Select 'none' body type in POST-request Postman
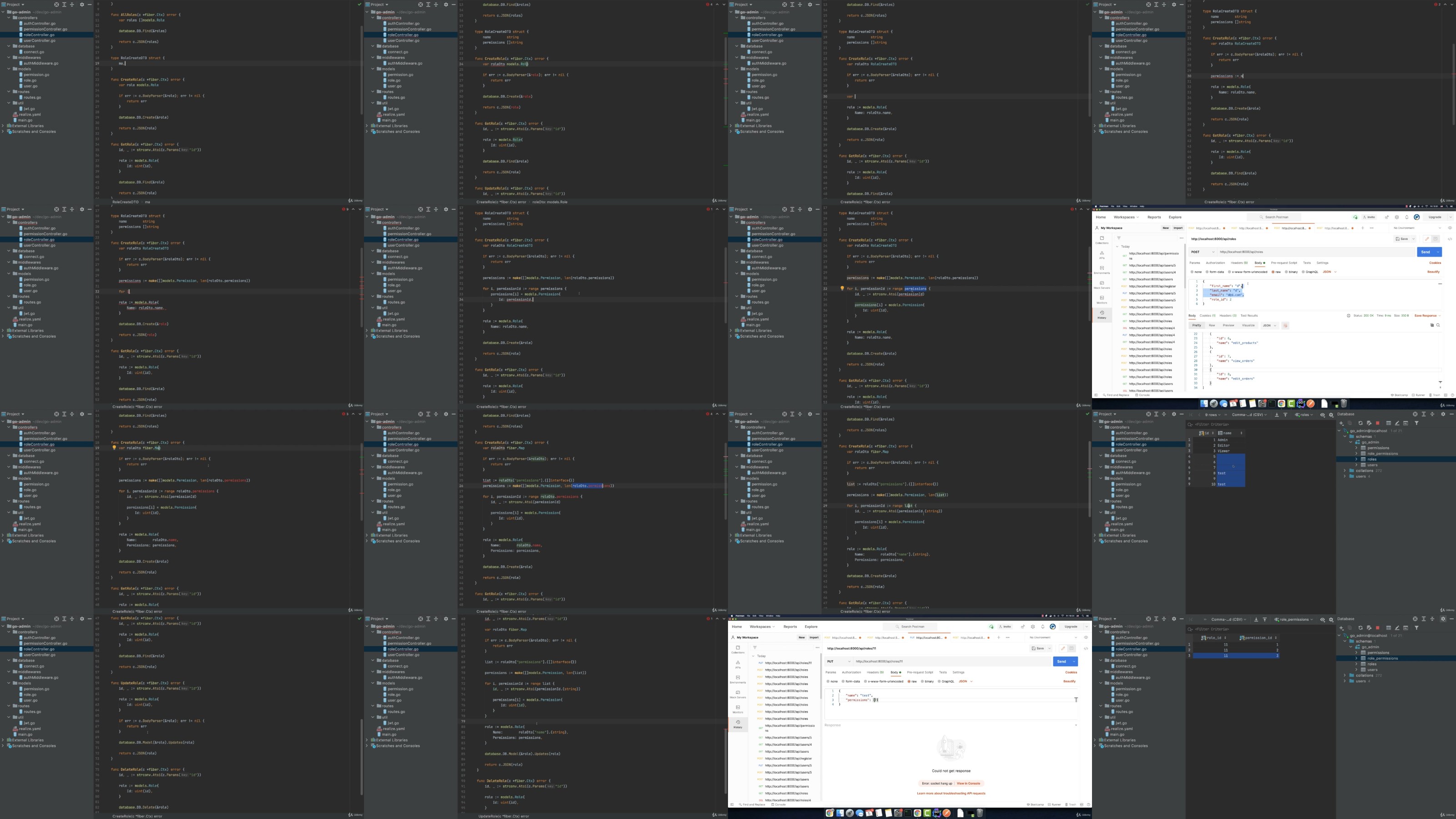 coord(1195,272)
